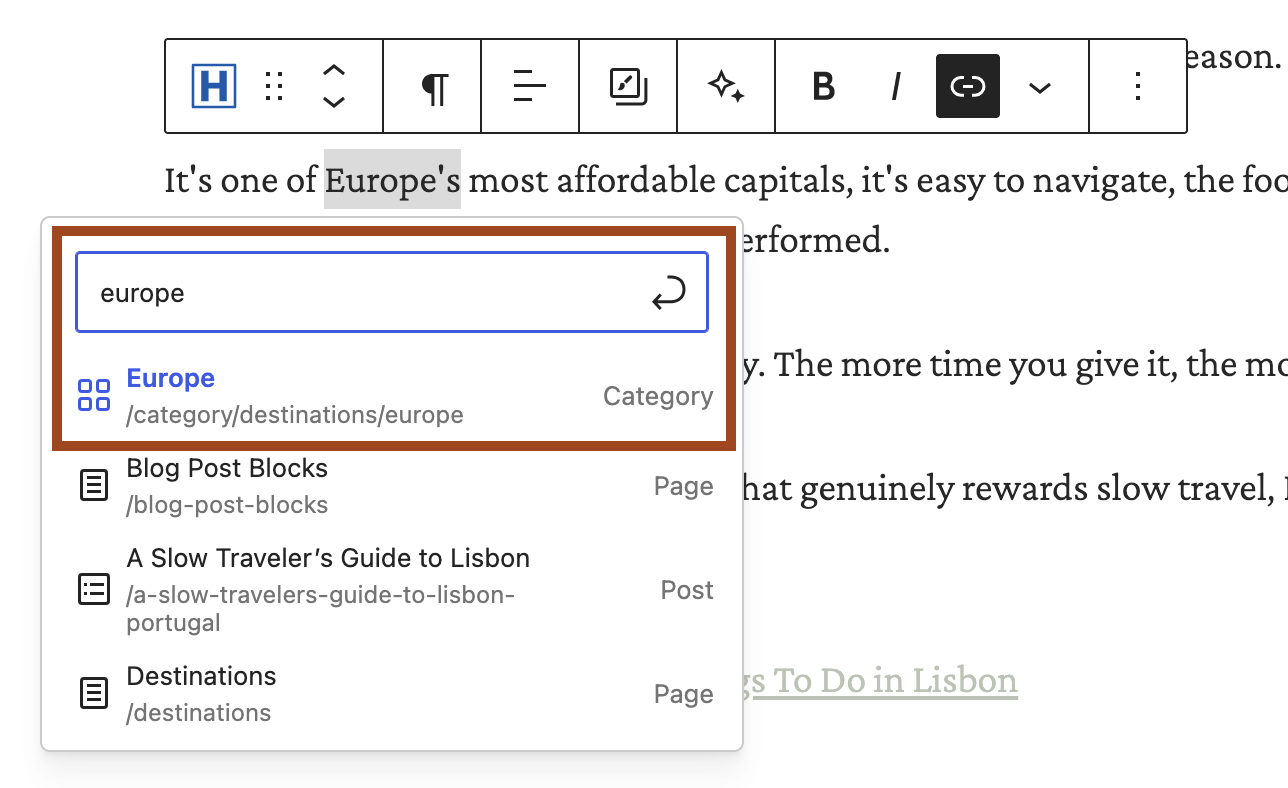Select the Europe category suggestion
Viewport: 1288px width, 788px height.
pyautogui.click(x=394, y=395)
